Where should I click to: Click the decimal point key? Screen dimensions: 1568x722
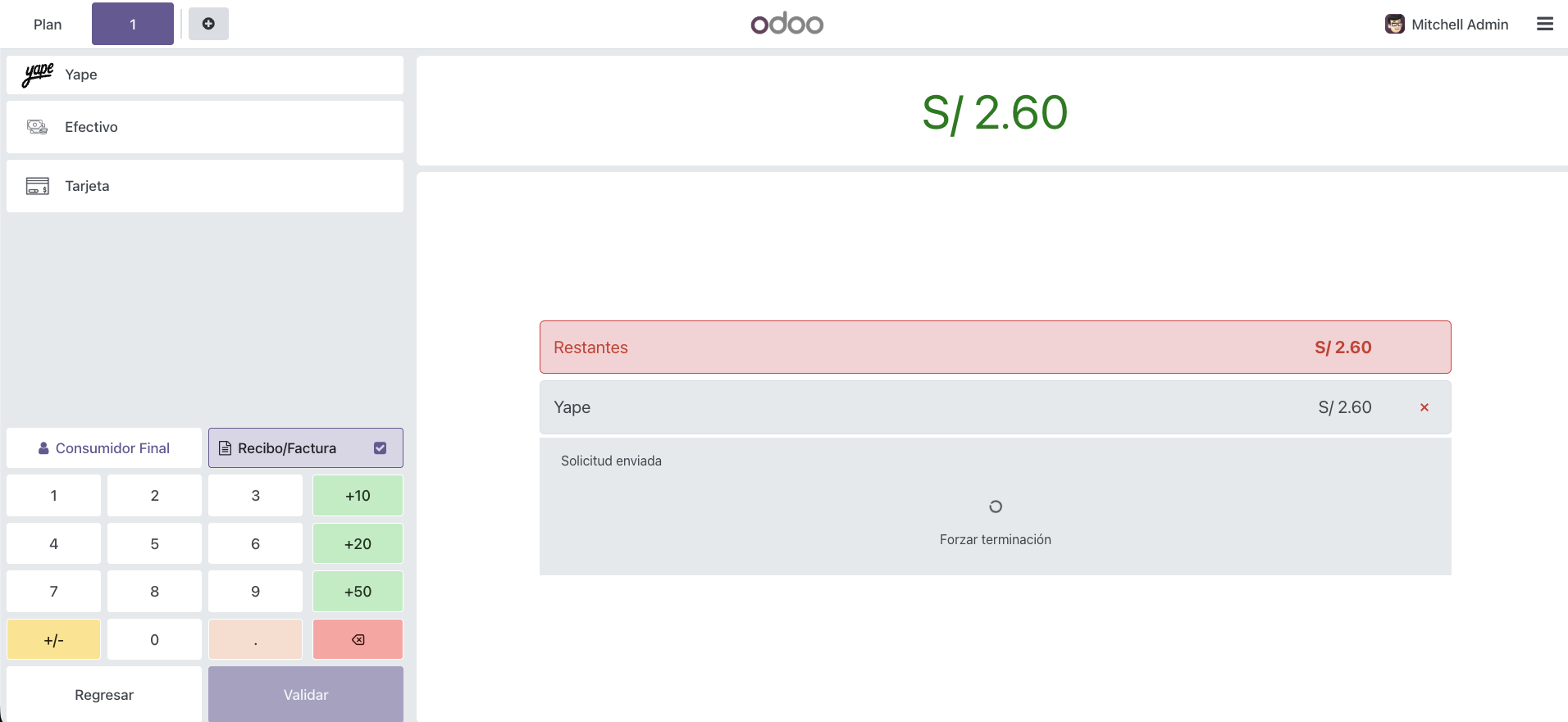click(256, 639)
